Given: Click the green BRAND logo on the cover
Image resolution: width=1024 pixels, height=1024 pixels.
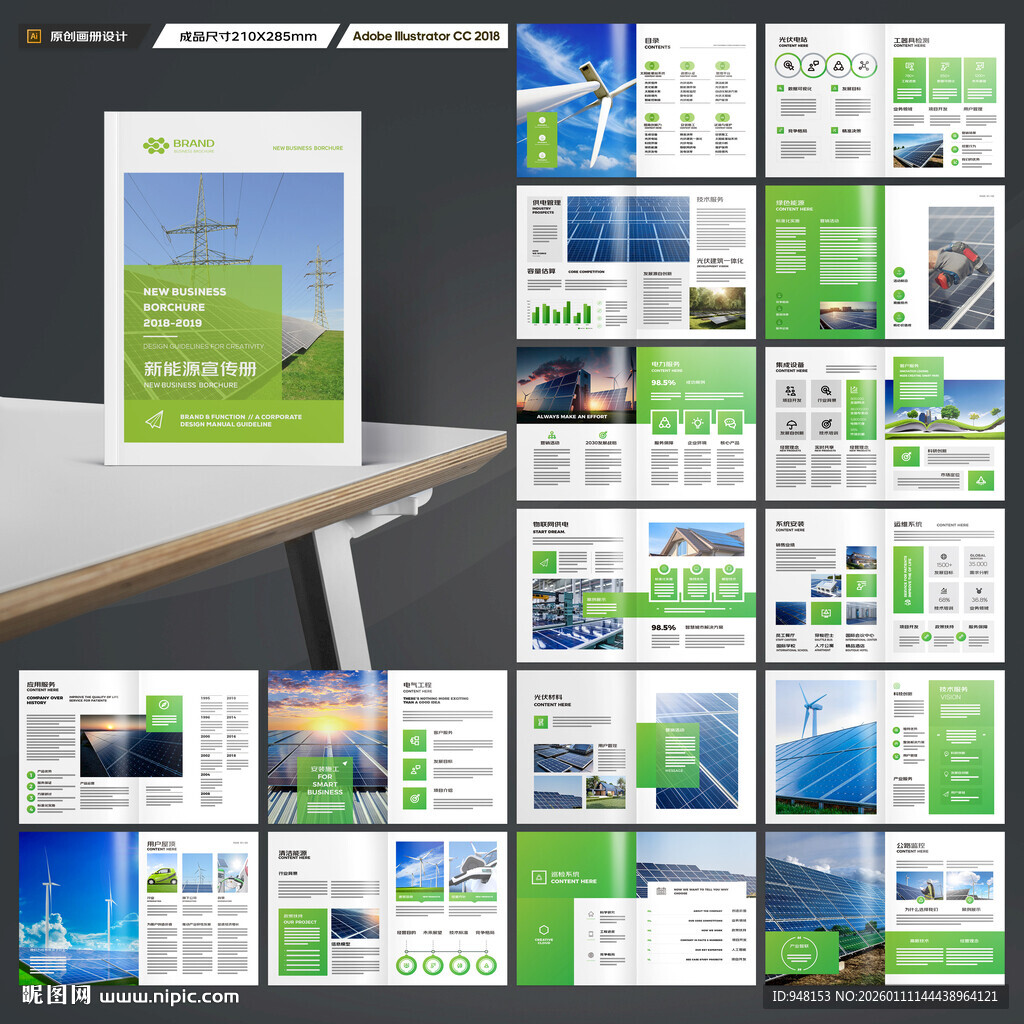Looking at the screenshot, I should (178, 145).
